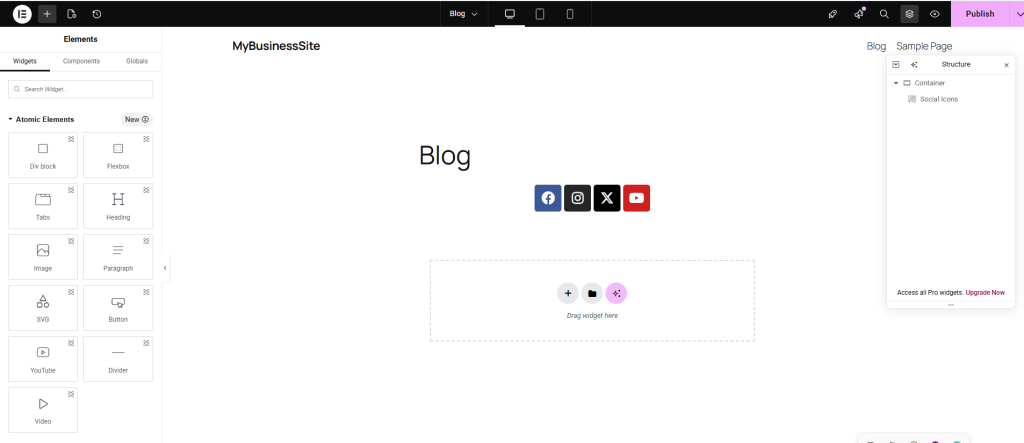Switch to tablet device view

coord(540,14)
